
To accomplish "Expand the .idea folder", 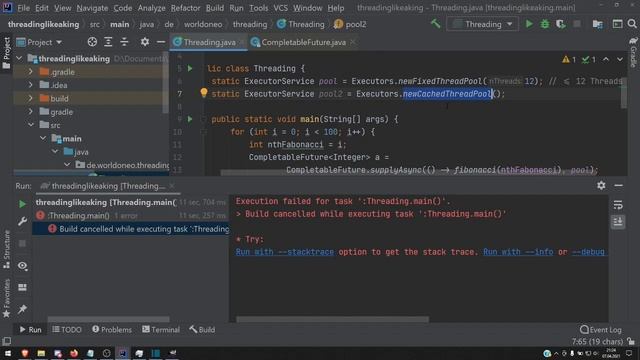I will (x=31, y=85).
